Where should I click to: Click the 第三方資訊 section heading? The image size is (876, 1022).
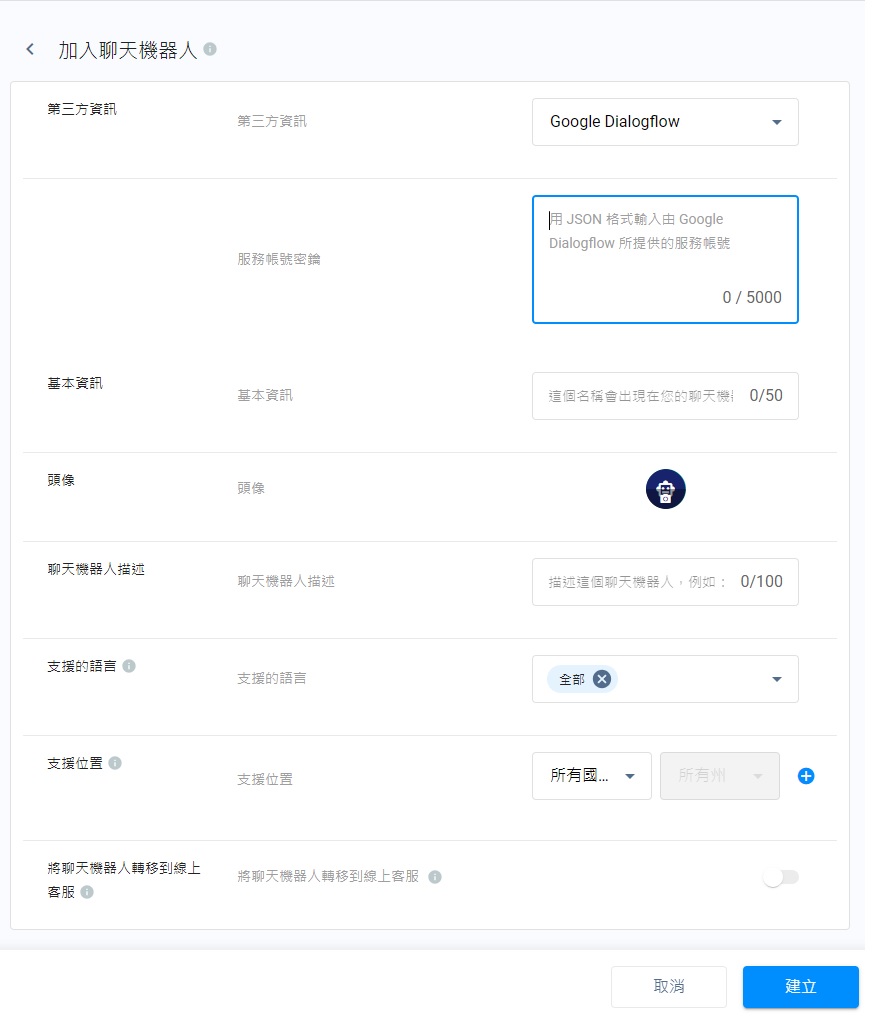(82, 110)
